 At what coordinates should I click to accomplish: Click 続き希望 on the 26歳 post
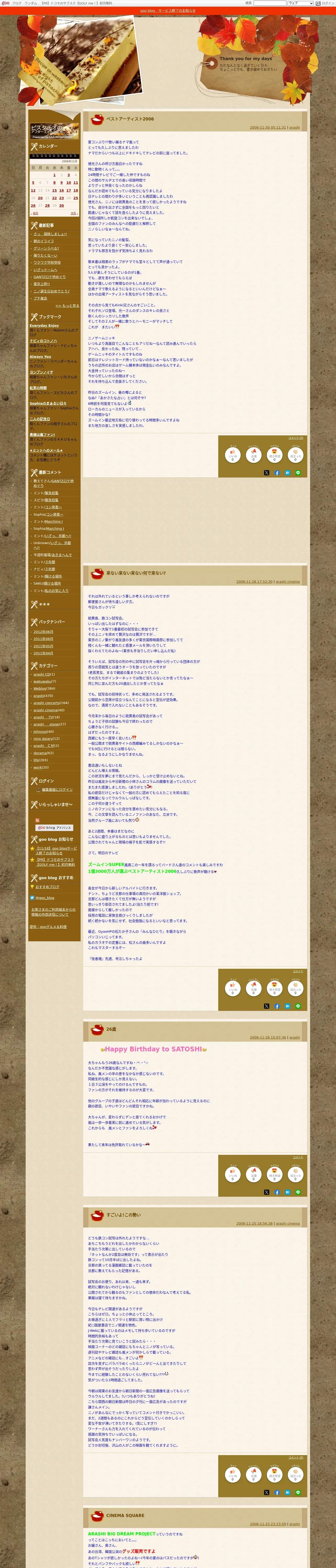click(275, 1175)
